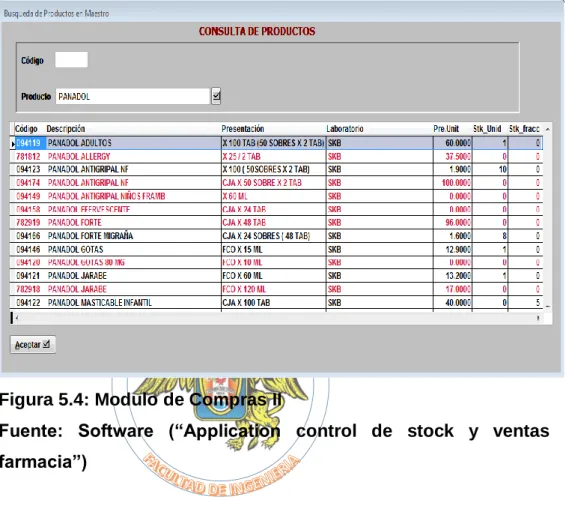The width and height of the screenshot is (566, 515).
Task: Select PANADOL ANTIGRIPAL NIÑOS FRAMB row
Action: [277, 196]
